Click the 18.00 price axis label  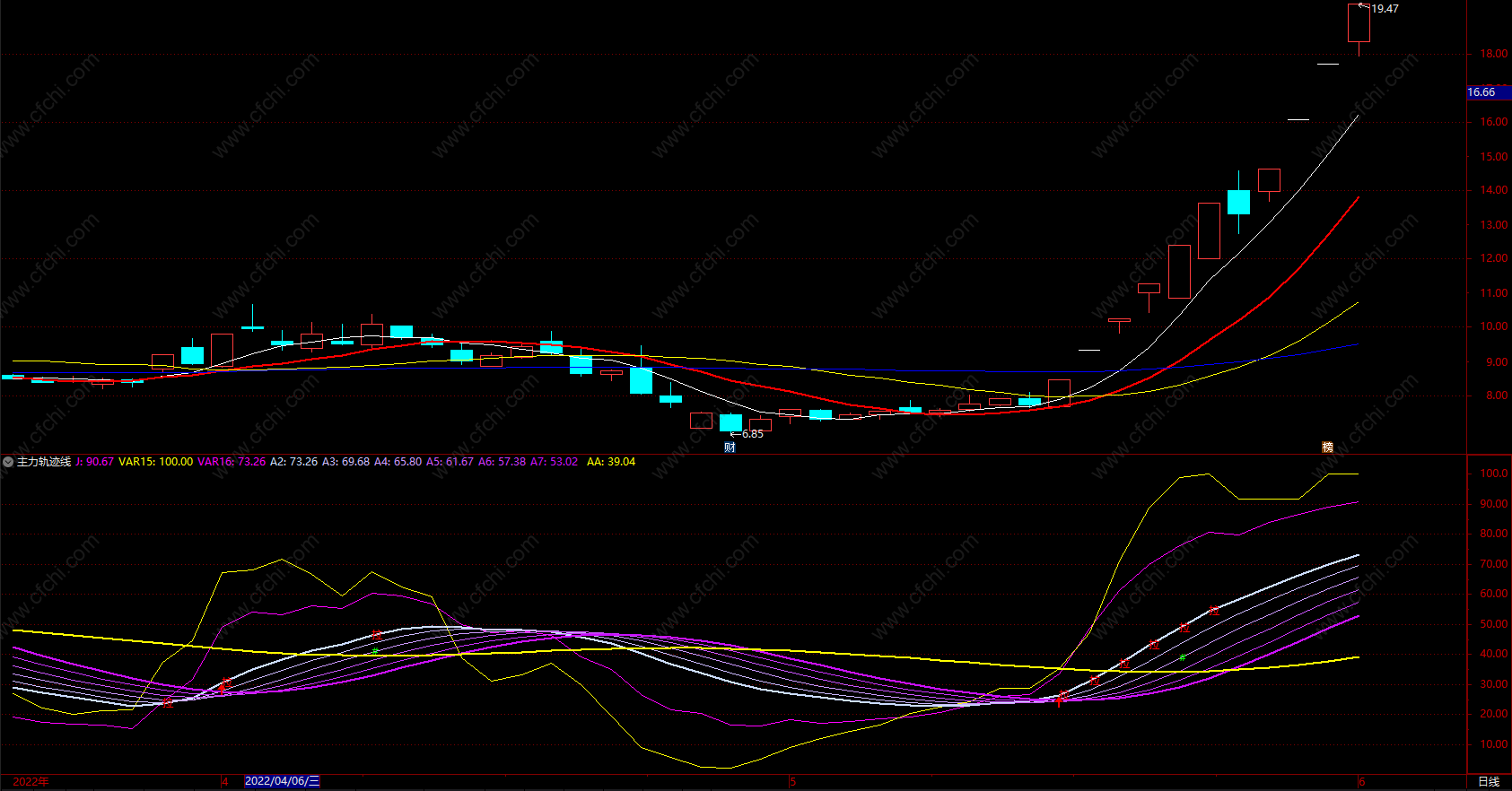click(1494, 54)
